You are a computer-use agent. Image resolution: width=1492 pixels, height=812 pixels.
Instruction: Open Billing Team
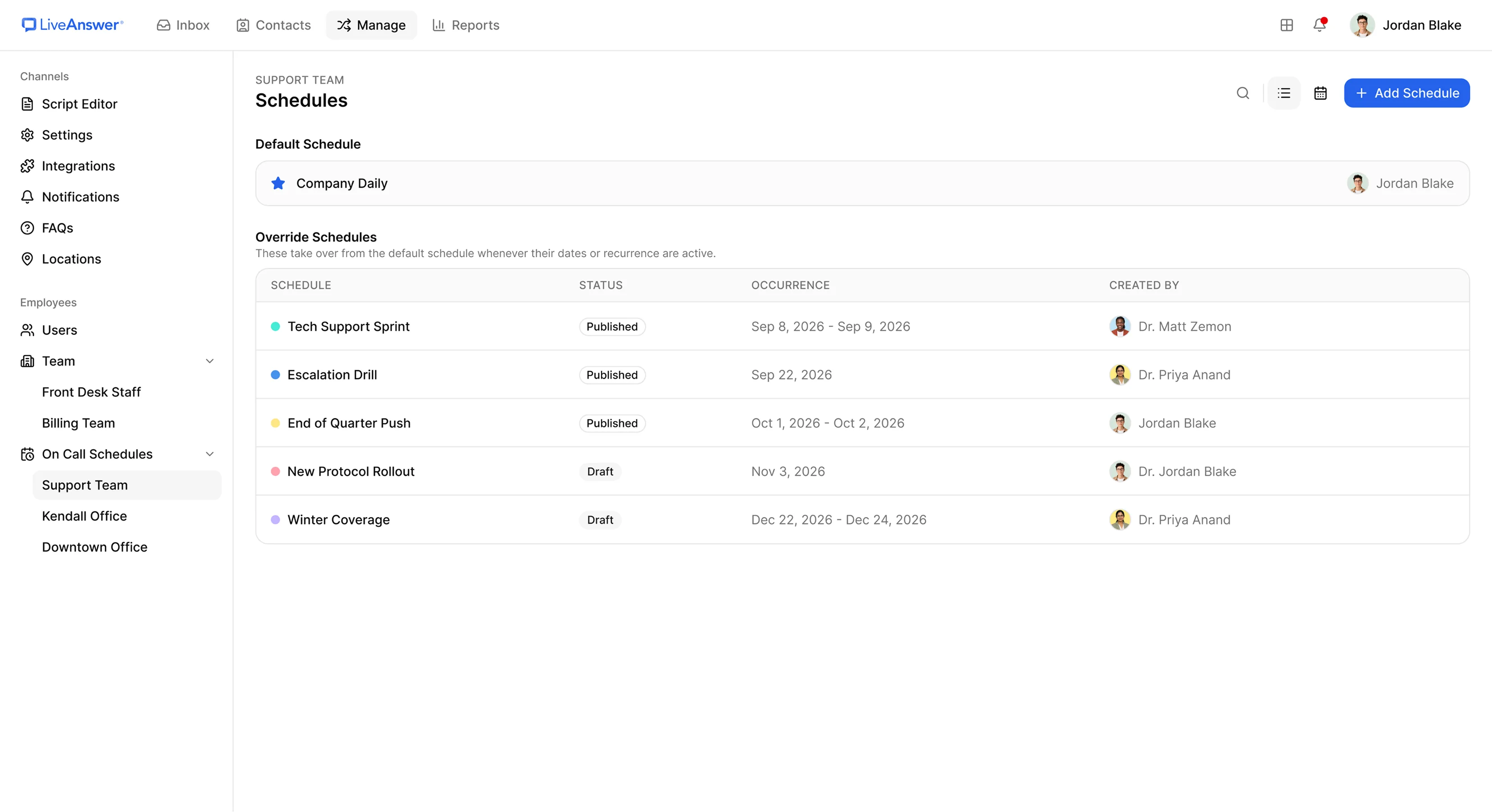78,423
